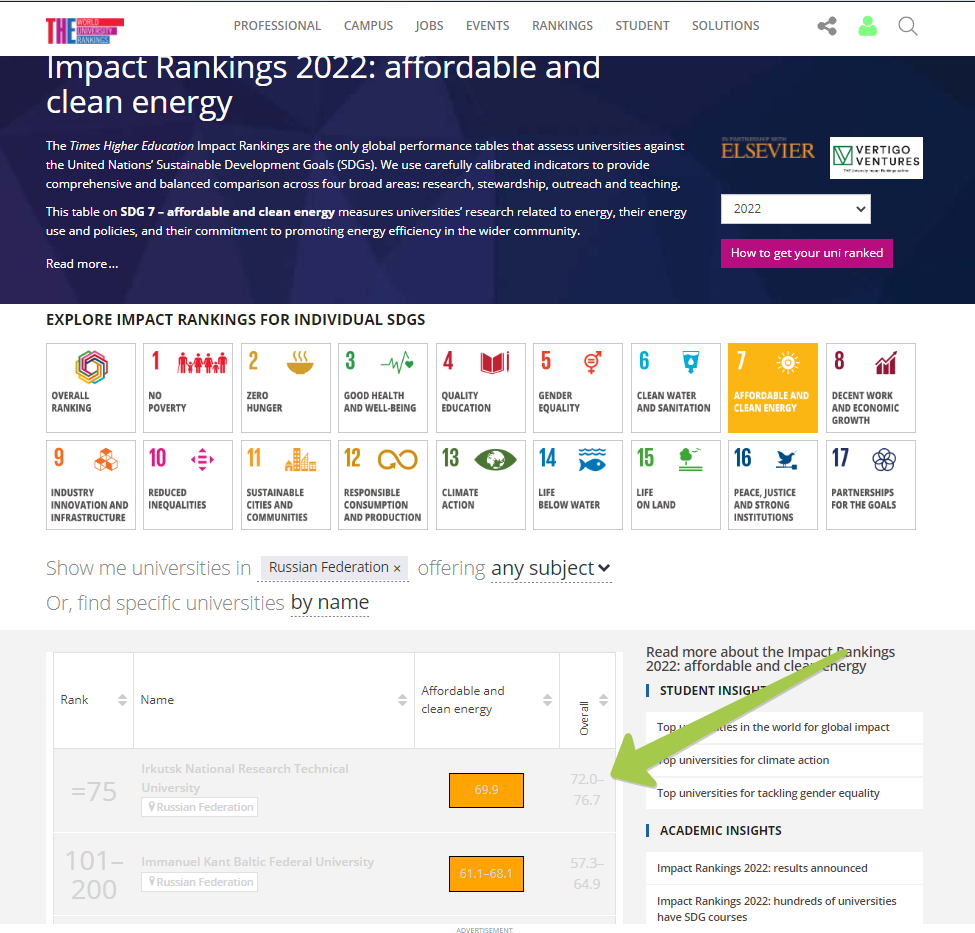
Task: Select the Overall Ranking SDG tile
Action: [91, 388]
